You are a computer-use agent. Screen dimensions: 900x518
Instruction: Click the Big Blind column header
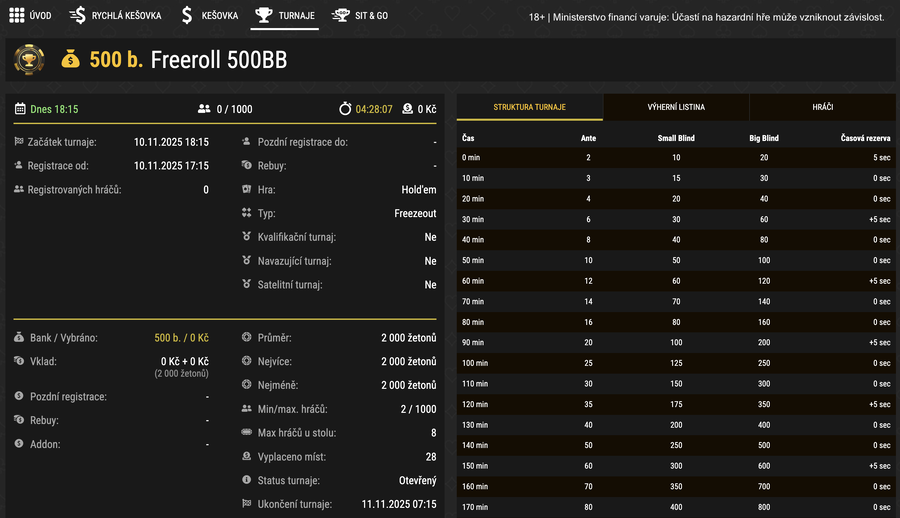[764, 138]
